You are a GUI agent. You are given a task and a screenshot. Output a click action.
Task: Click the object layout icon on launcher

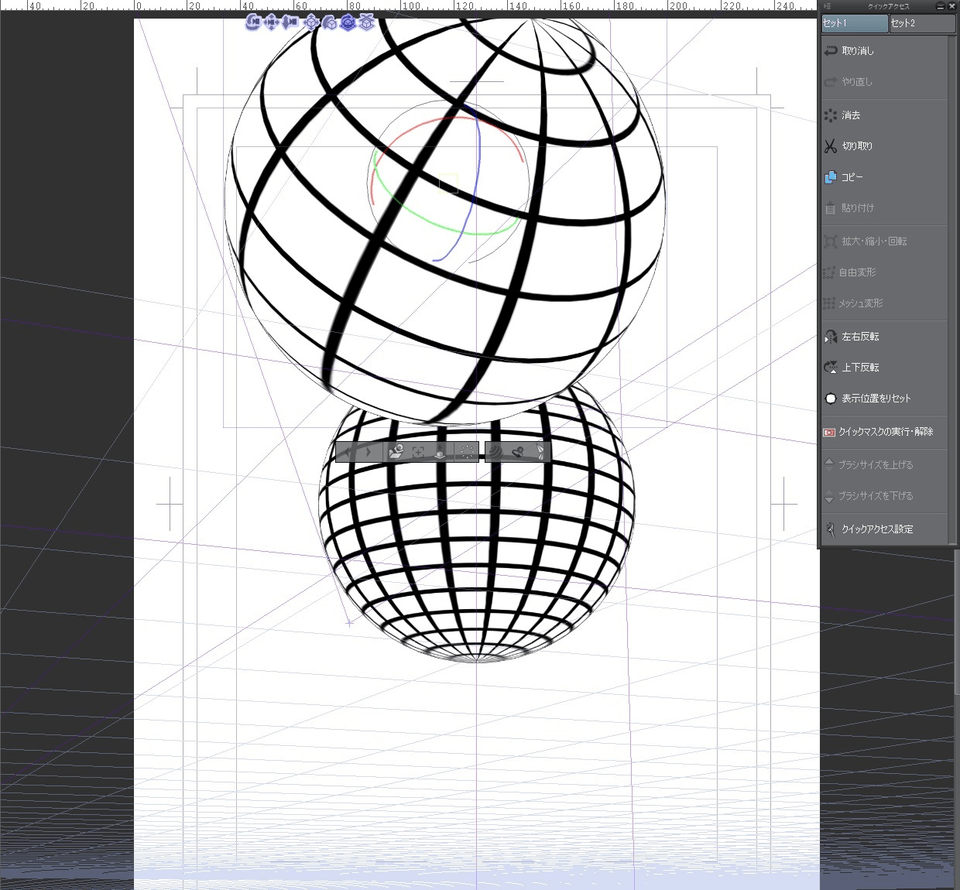point(517,452)
